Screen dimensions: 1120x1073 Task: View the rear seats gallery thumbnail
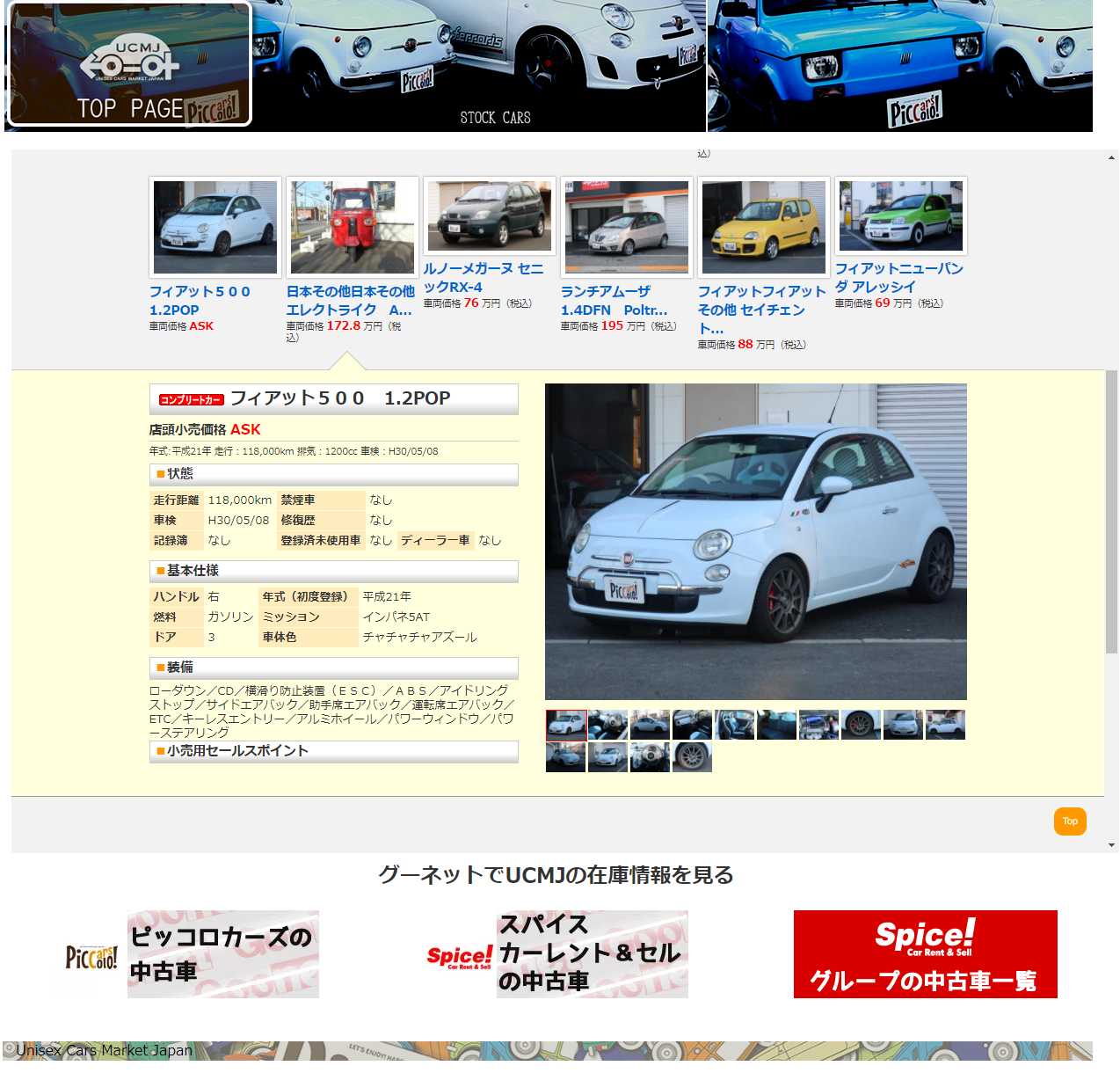coord(777,725)
